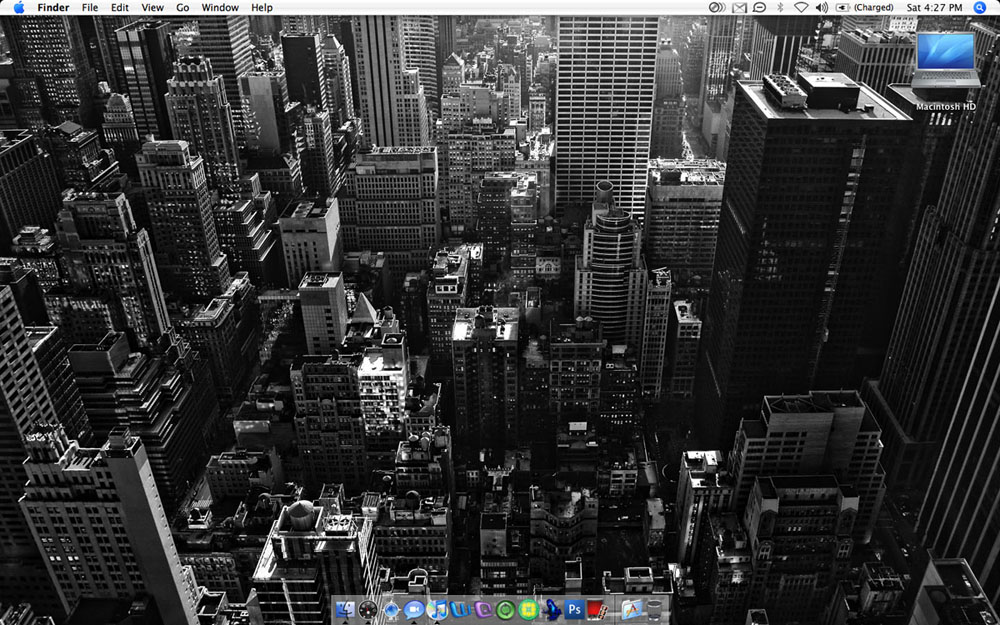Open the File menu
This screenshot has width=1000, height=625.
coord(90,8)
